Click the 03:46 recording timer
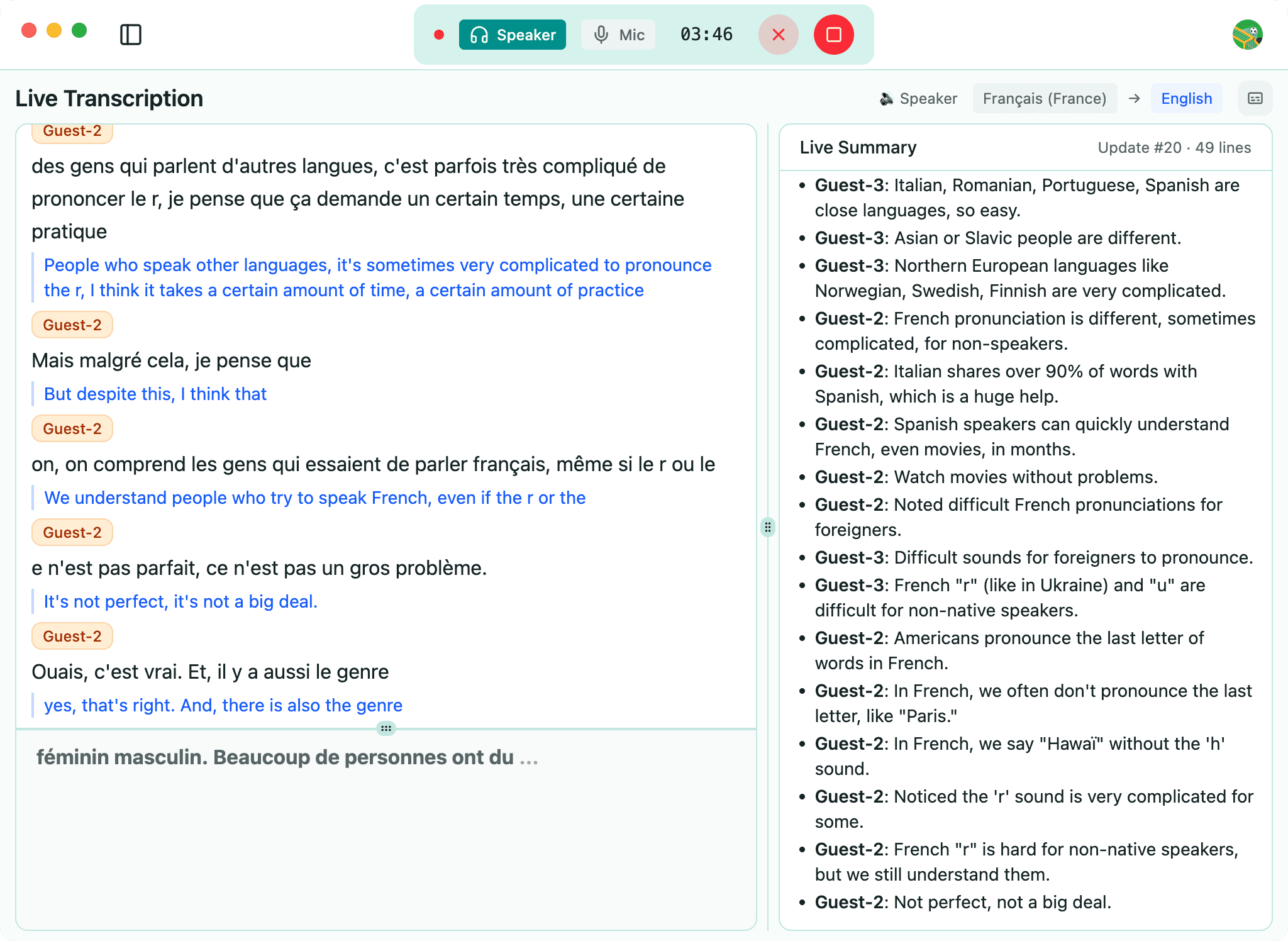Image resolution: width=1288 pixels, height=941 pixels. (706, 35)
